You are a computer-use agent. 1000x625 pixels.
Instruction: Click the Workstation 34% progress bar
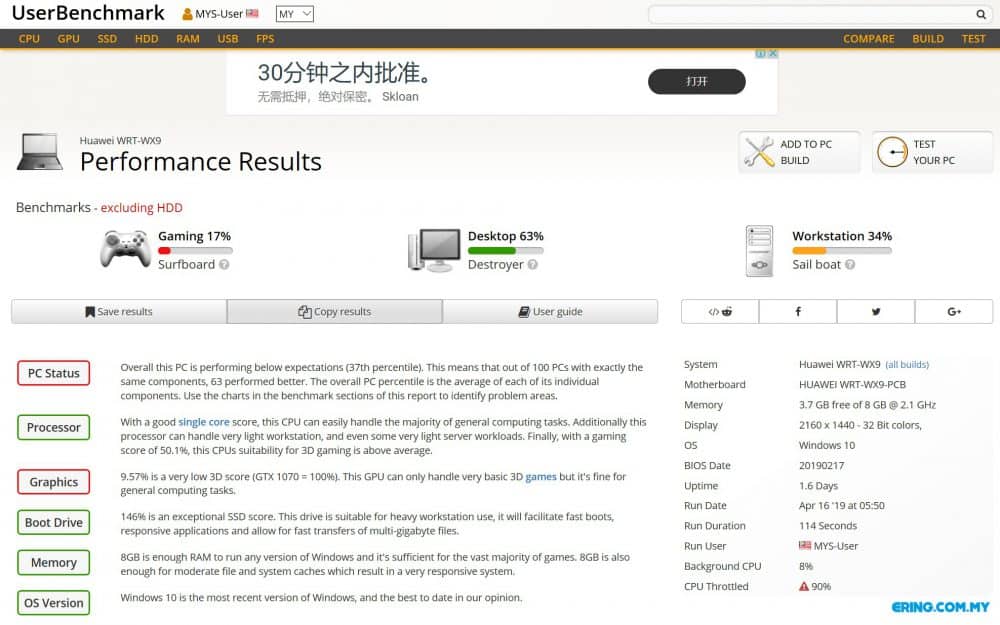(842, 251)
